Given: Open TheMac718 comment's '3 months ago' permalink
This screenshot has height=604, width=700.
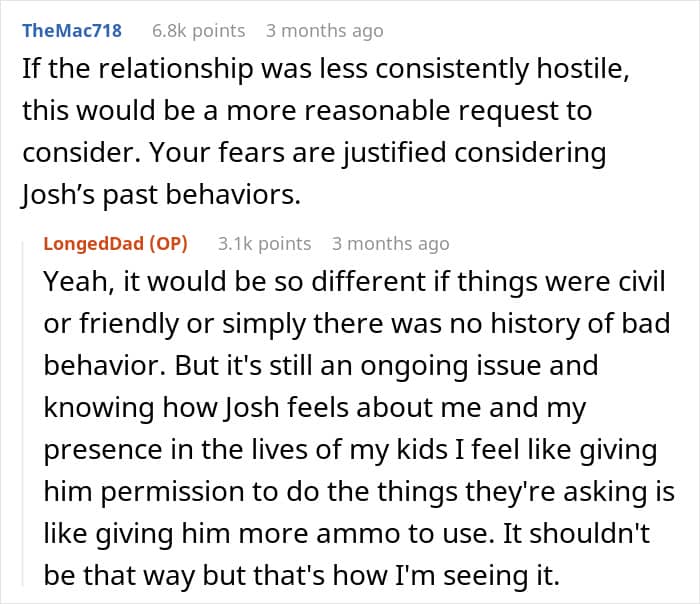Looking at the screenshot, I should pyautogui.click(x=325, y=31).
